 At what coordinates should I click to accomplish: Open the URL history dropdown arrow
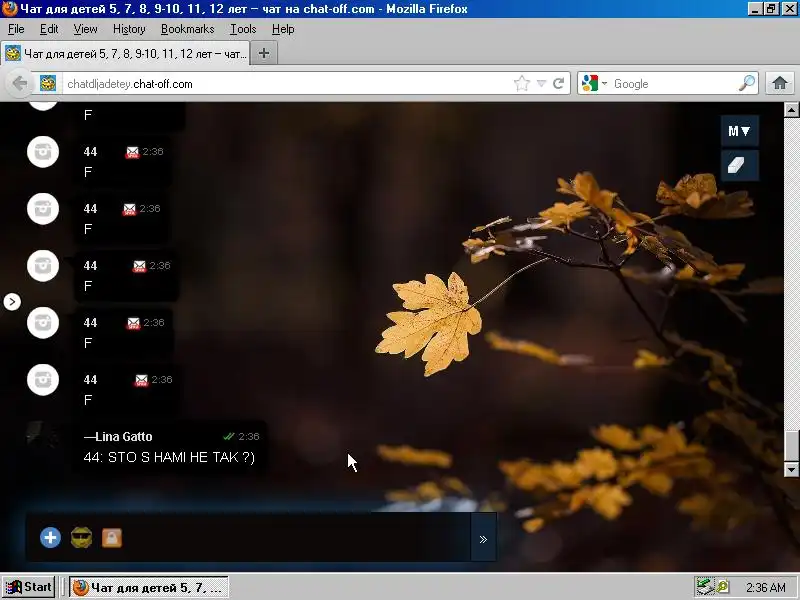pos(541,84)
